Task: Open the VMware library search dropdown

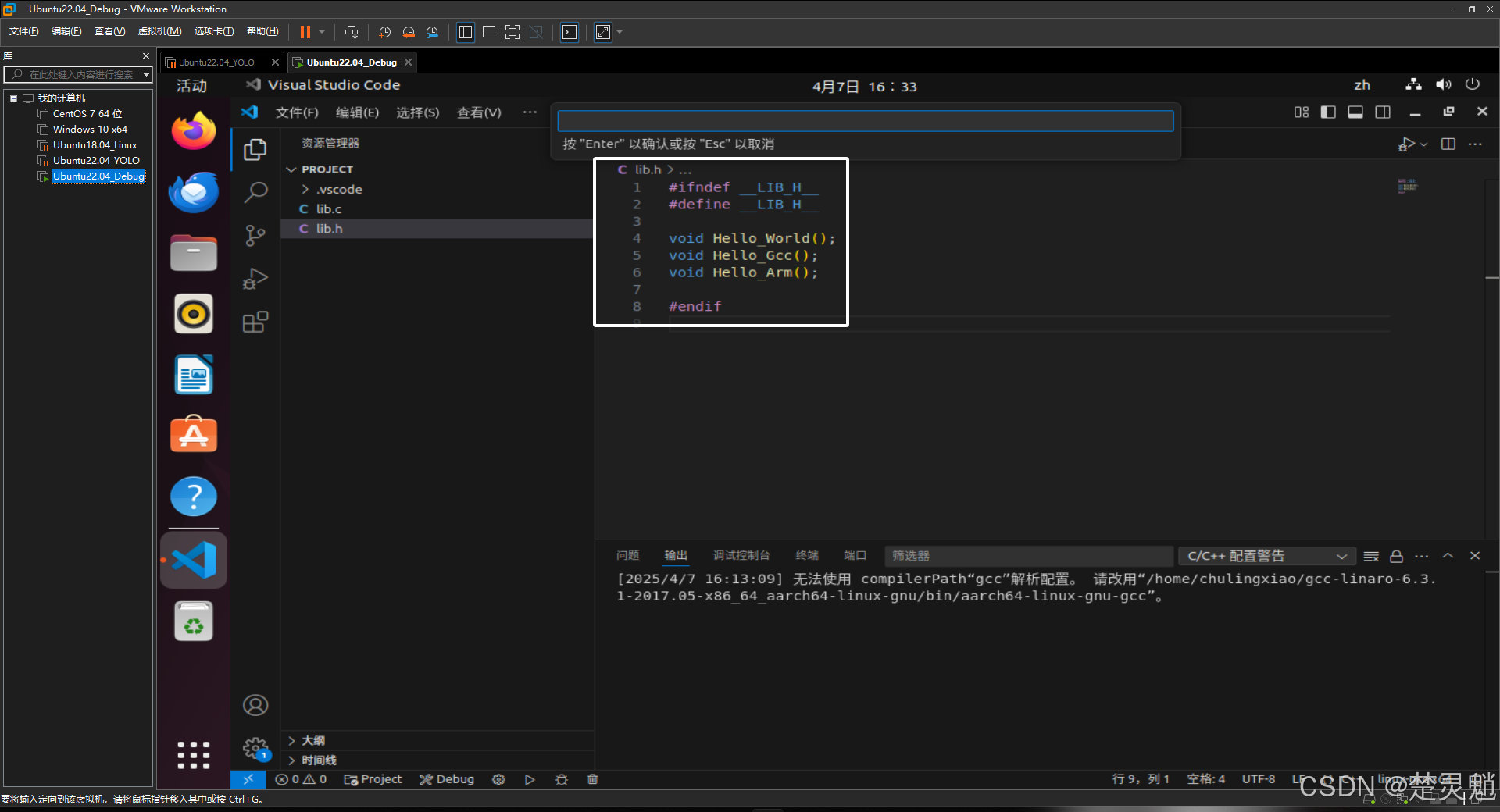Action: coord(146,74)
